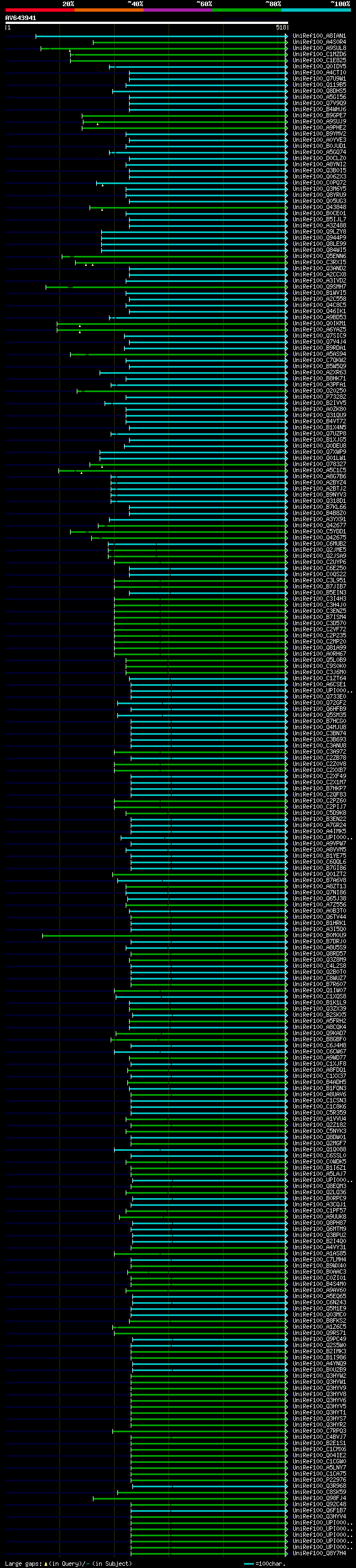Open hit UniRef100_A9SUL8
The image size is (356, 1568).
pos(319,48)
